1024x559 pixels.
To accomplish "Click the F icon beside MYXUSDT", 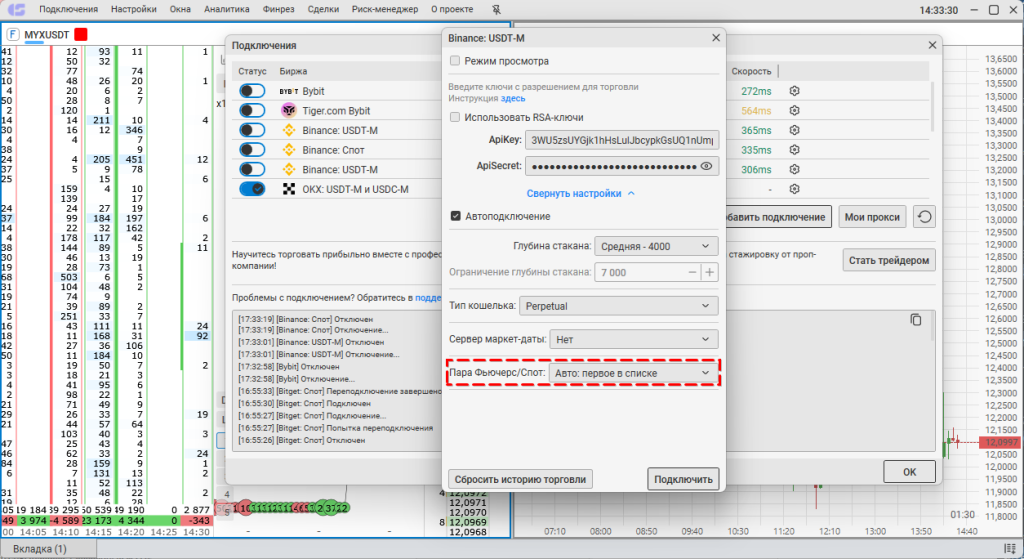I will coord(12,34).
